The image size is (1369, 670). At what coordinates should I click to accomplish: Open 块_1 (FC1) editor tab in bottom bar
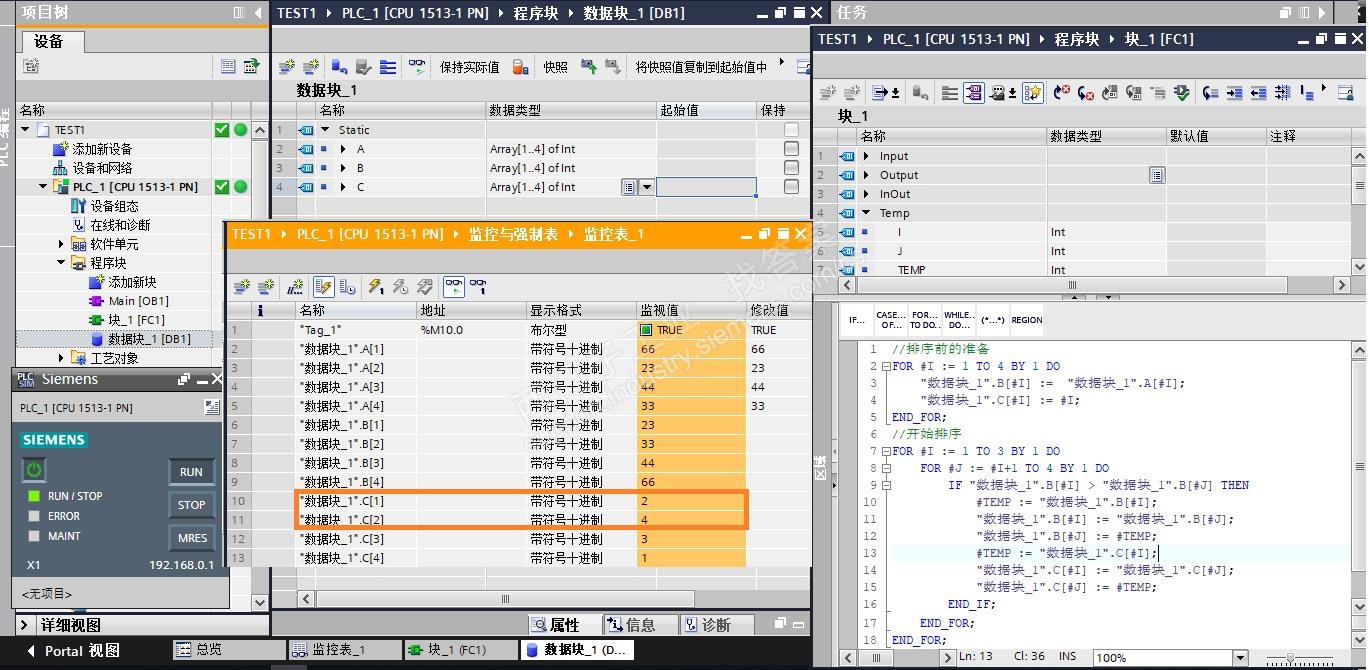pos(459,650)
